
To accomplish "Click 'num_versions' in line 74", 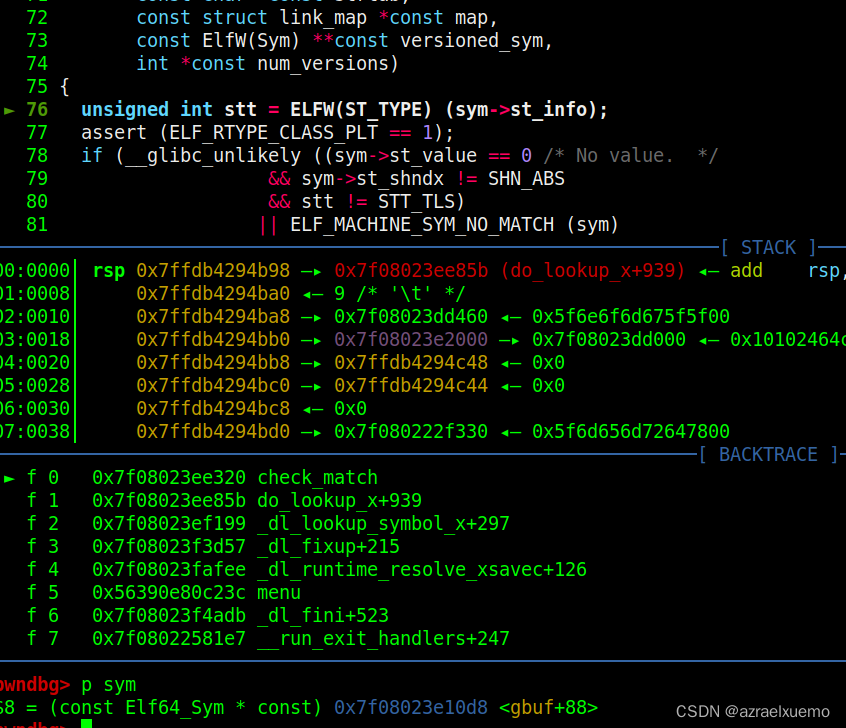I will click(x=323, y=64).
